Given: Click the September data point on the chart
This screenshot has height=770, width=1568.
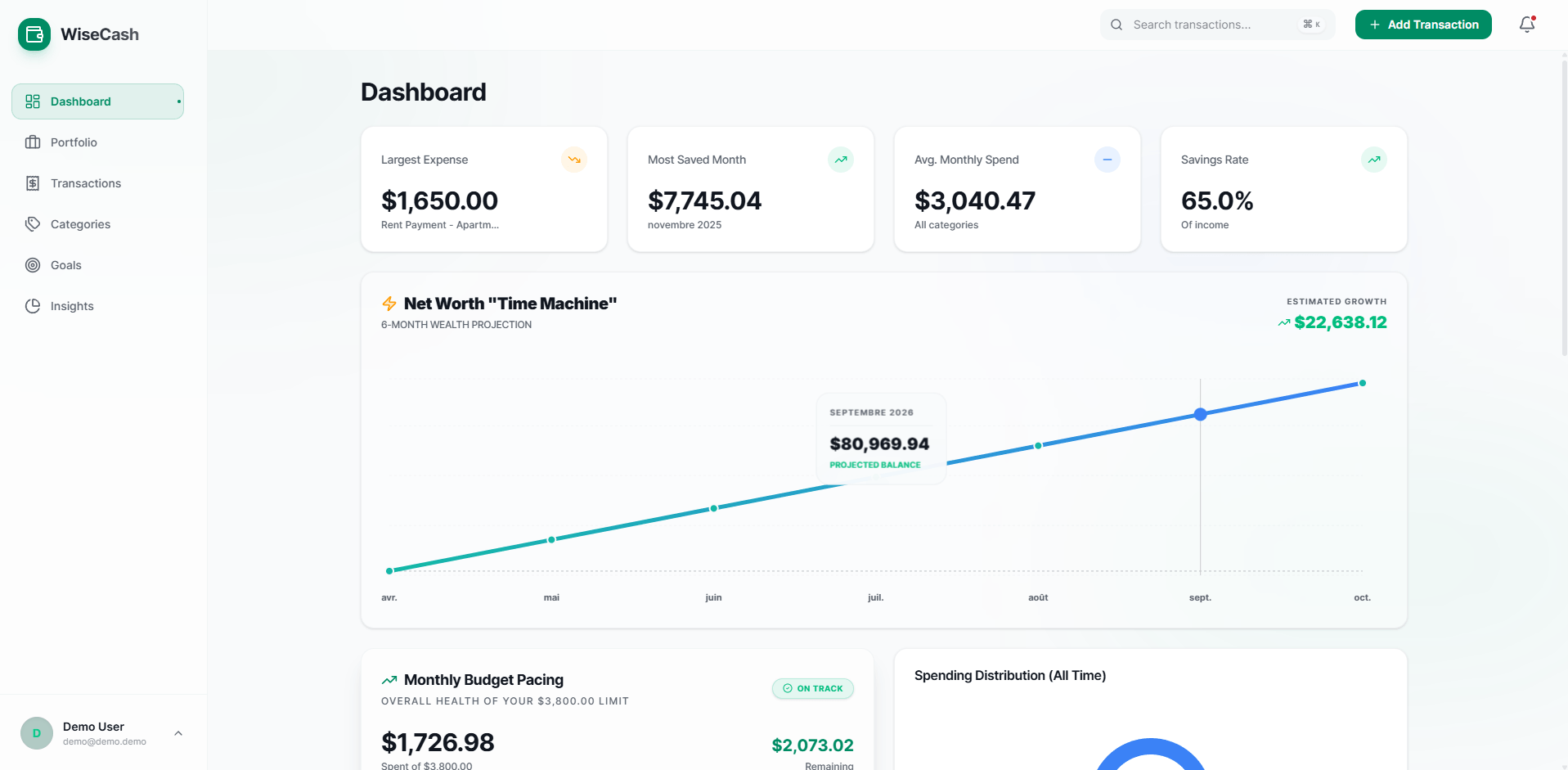Looking at the screenshot, I should tap(1200, 414).
